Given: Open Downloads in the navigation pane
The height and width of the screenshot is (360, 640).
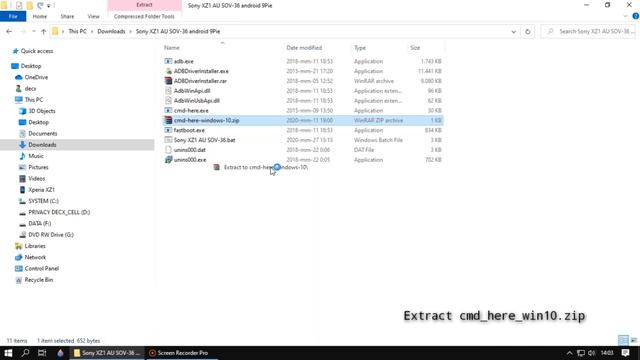Looking at the screenshot, I should point(42,145).
